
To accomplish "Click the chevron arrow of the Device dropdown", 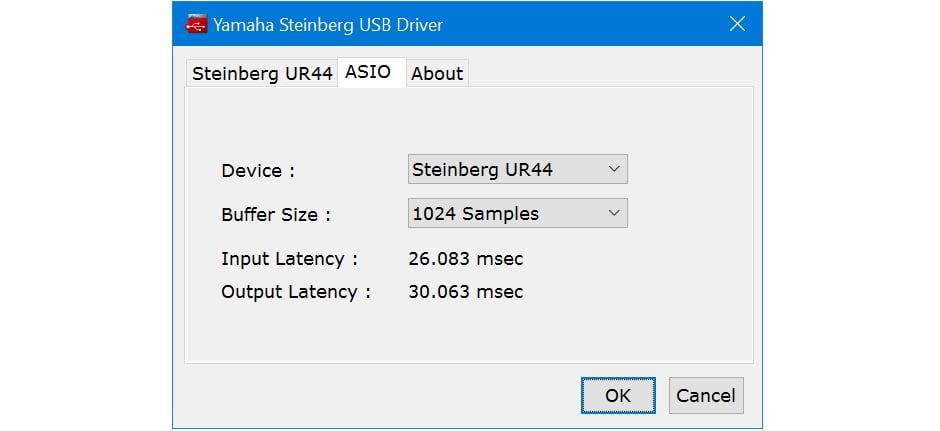I will tap(614, 169).
